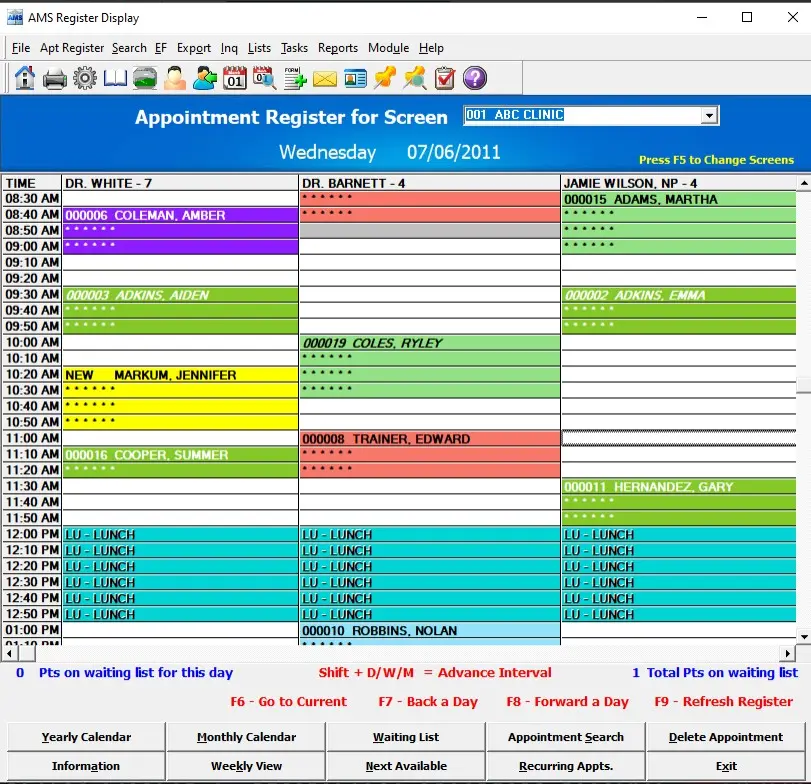Select the Settings gear icon
The width and height of the screenshot is (811, 784).
pyautogui.click(x=85, y=78)
